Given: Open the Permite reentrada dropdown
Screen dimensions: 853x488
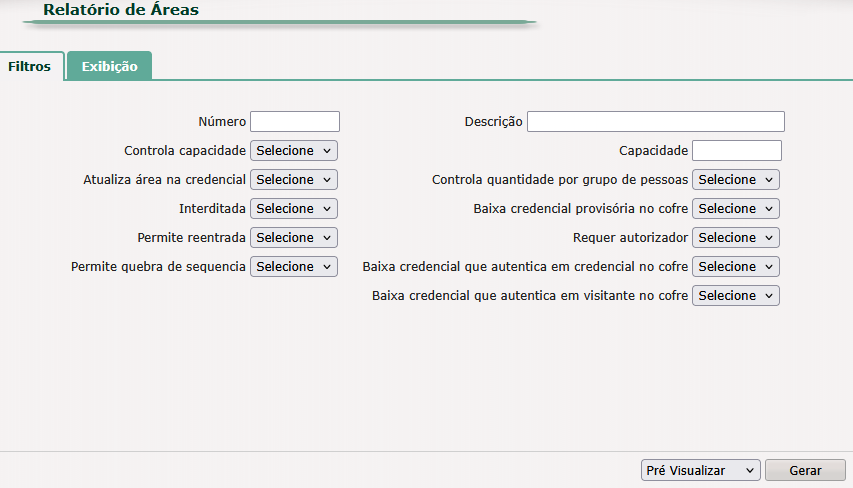Looking at the screenshot, I should pos(294,238).
